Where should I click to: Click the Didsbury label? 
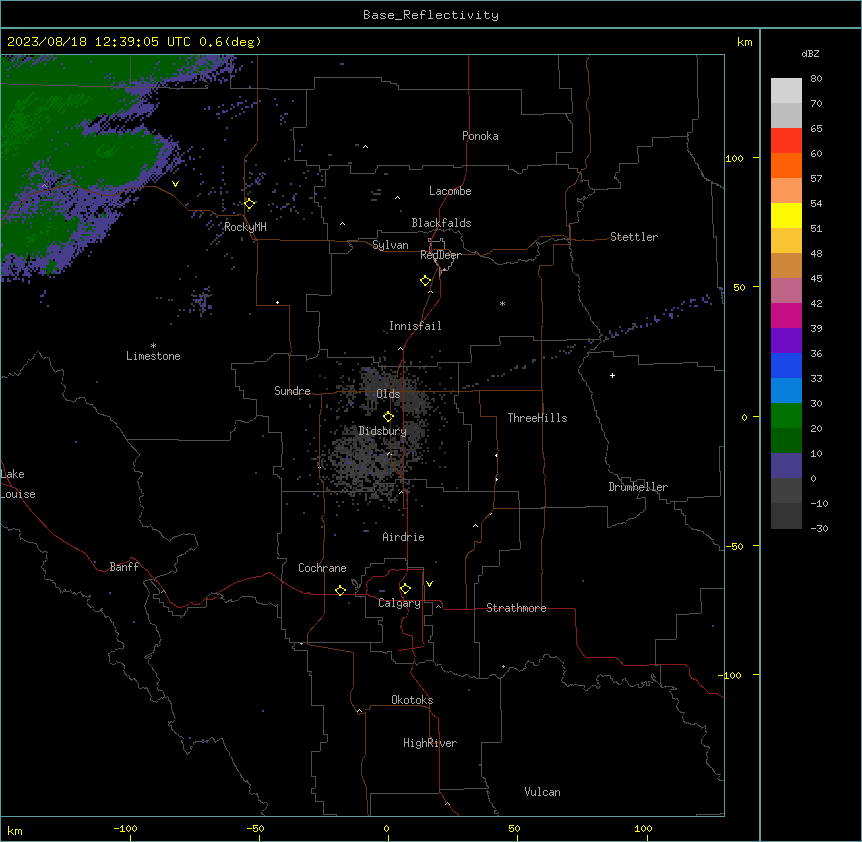pyautogui.click(x=383, y=431)
